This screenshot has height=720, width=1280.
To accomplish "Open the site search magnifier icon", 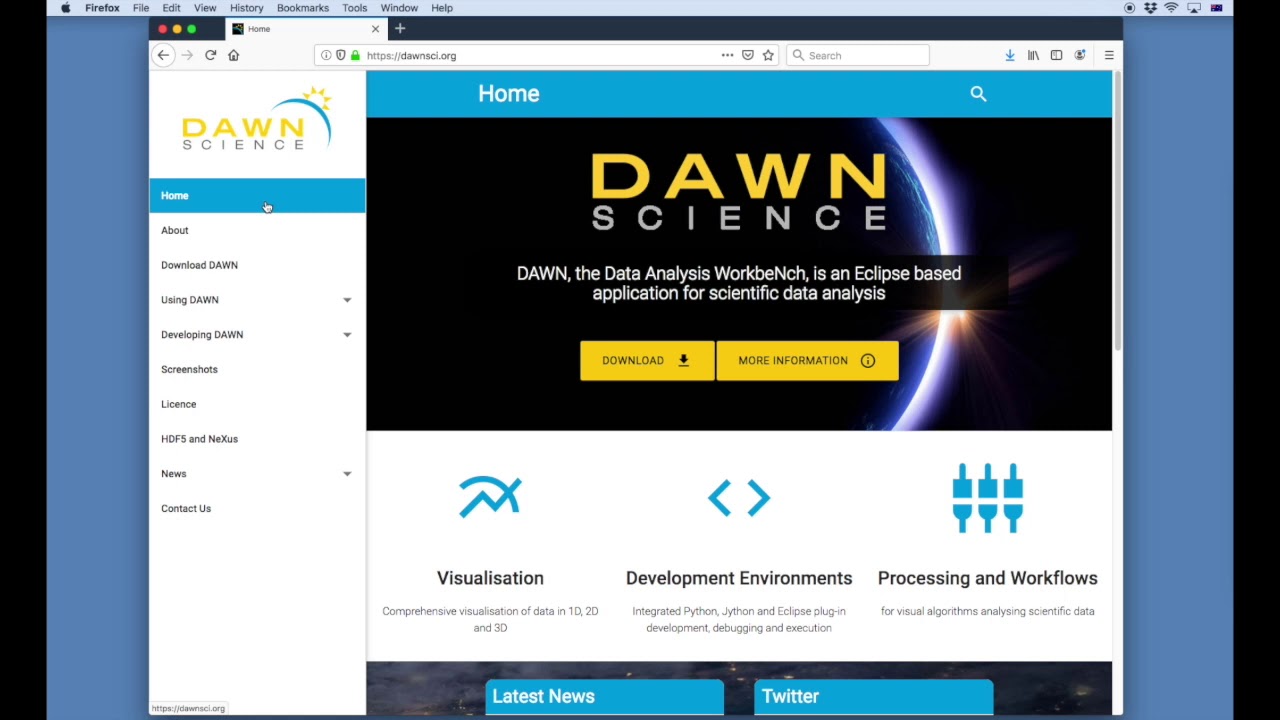I will pyautogui.click(x=978, y=94).
